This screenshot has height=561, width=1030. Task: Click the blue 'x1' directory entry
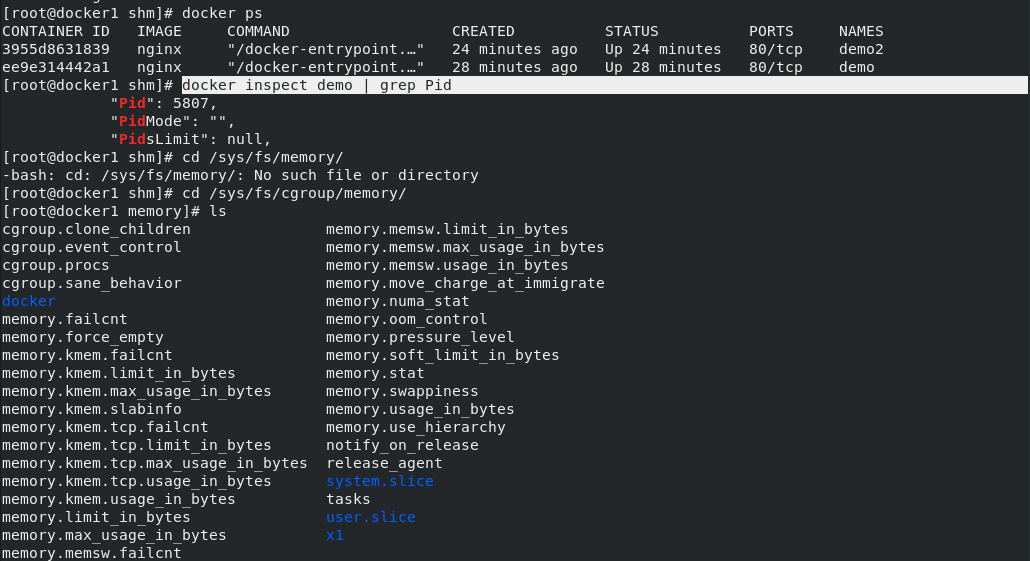pos(334,535)
